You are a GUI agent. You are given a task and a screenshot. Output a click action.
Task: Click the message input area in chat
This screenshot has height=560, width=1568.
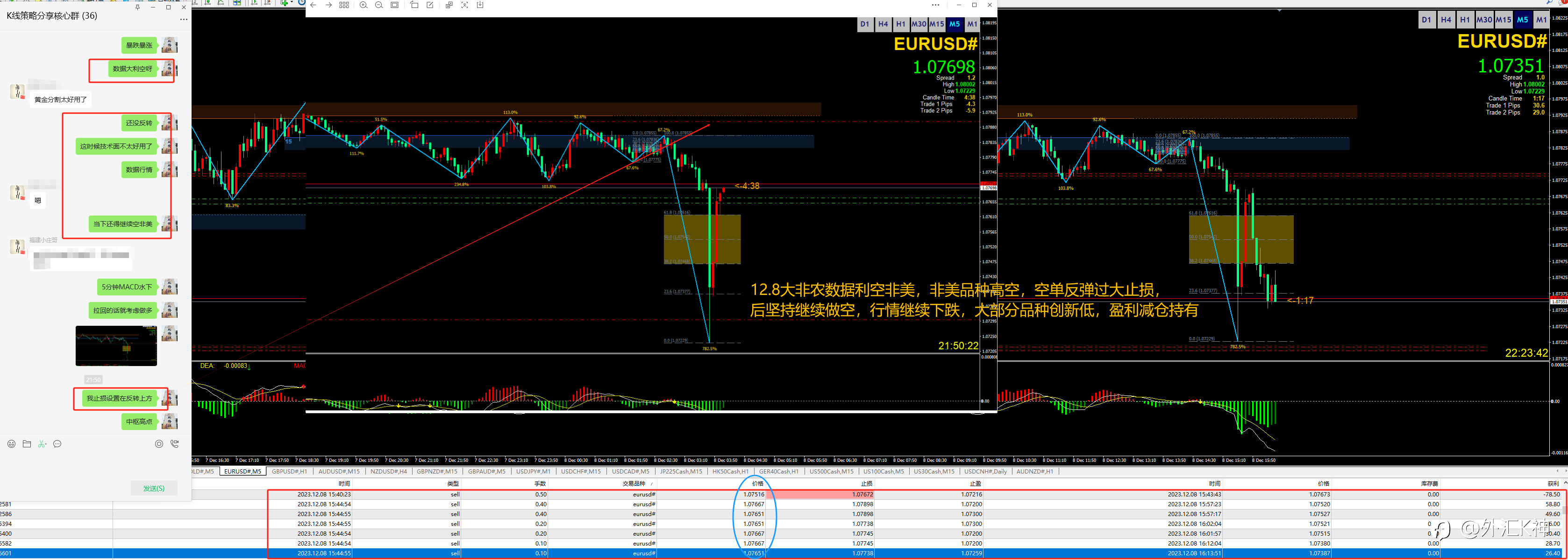pos(96,466)
